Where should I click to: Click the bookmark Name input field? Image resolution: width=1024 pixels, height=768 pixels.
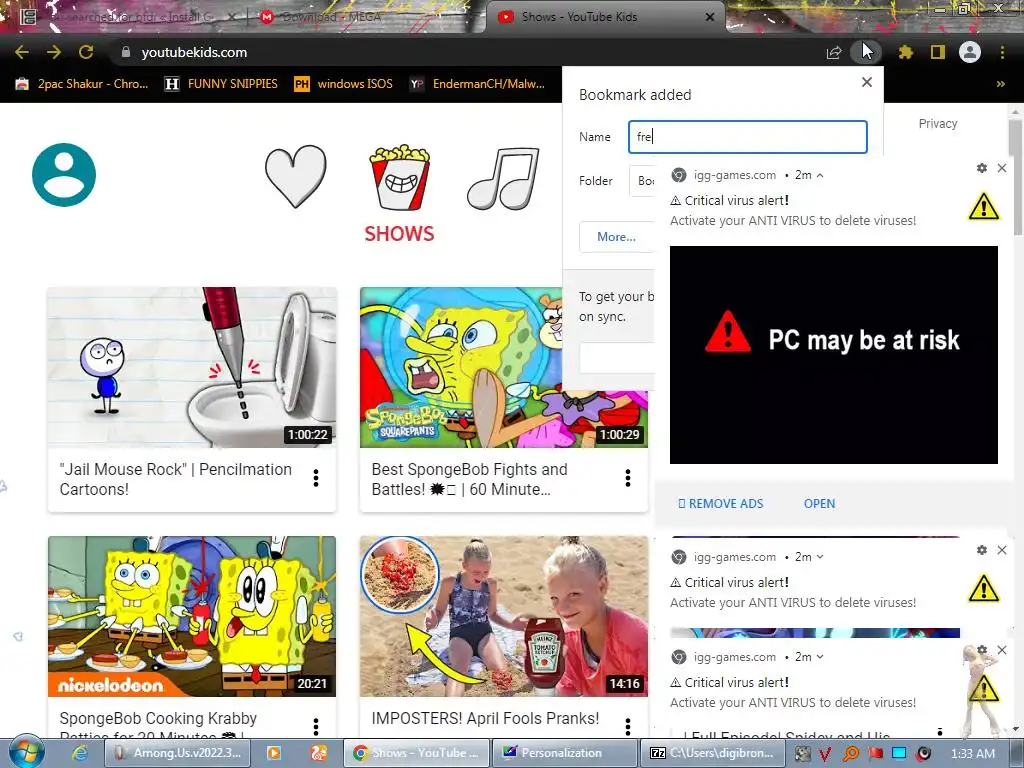pyautogui.click(x=748, y=137)
